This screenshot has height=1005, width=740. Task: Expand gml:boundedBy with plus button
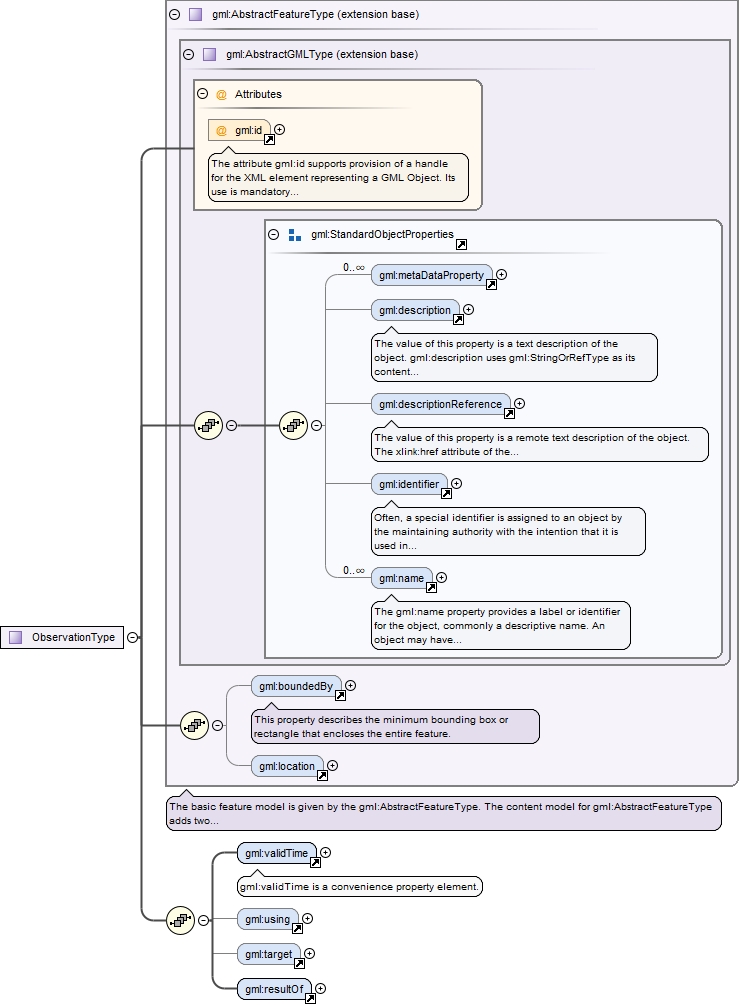pyautogui.click(x=350, y=686)
